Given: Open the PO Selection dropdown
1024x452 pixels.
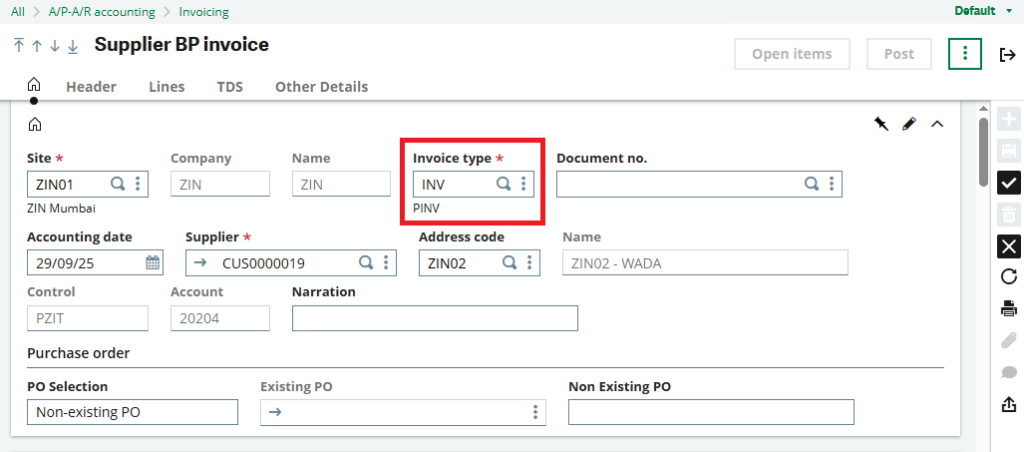Looking at the screenshot, I should 133,412.
